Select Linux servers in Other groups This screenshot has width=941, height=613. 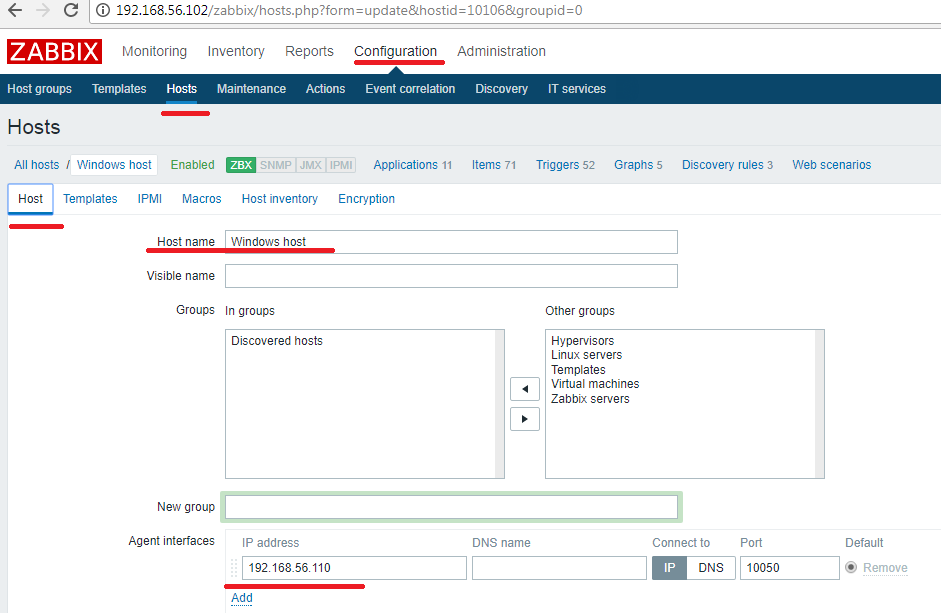pos(586,355)
